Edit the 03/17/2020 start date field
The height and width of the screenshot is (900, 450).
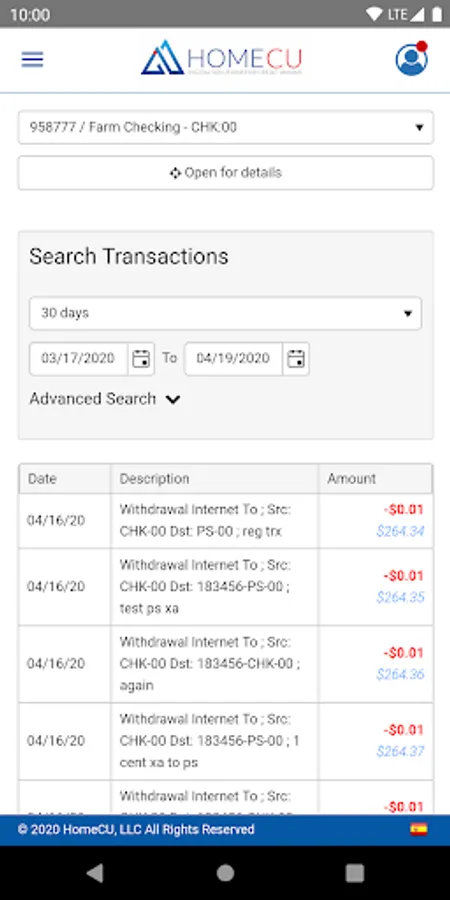pos(79,359)
